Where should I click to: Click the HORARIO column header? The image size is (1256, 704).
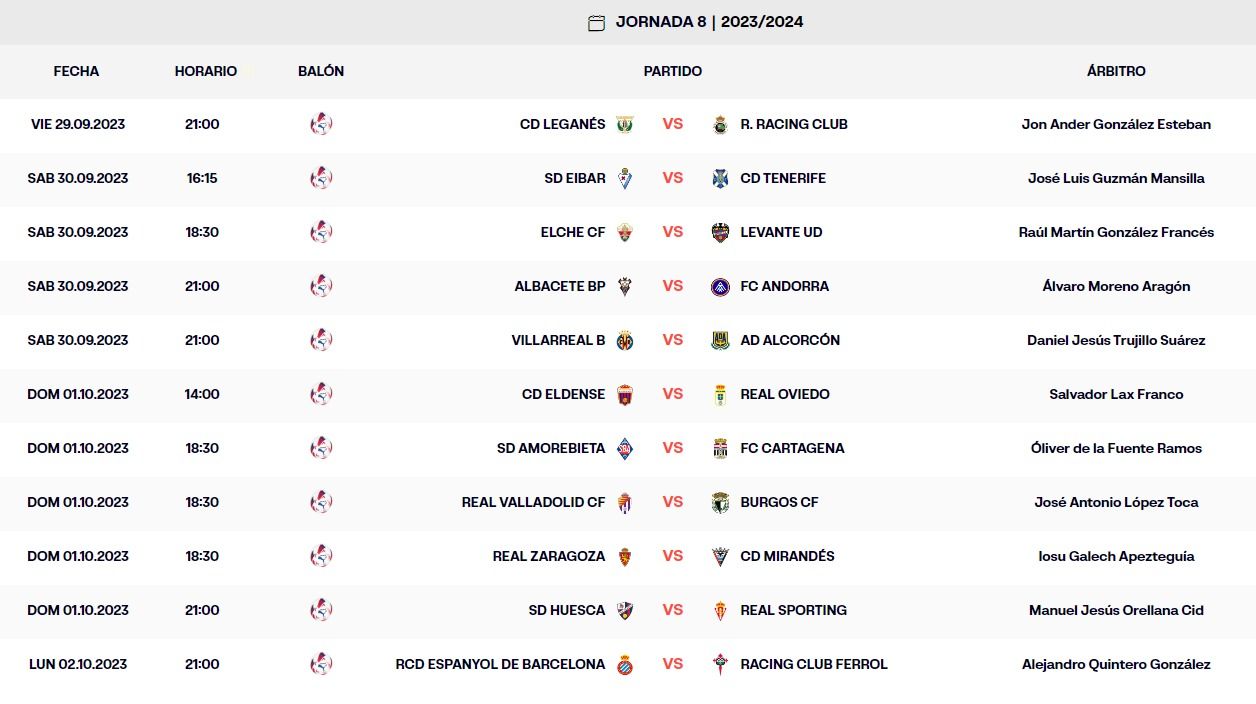click(x=206, y=72)
